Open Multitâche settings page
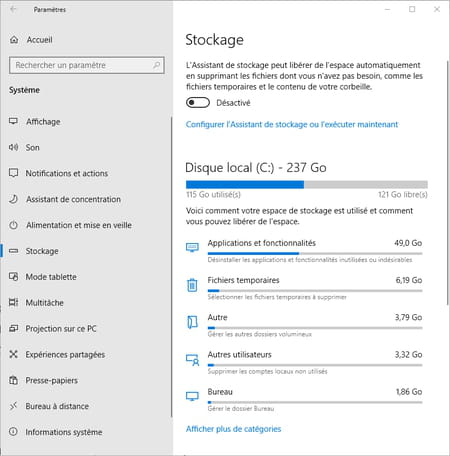Image resolution: width=450 pixels, height=456 pixels. point(45,303)
